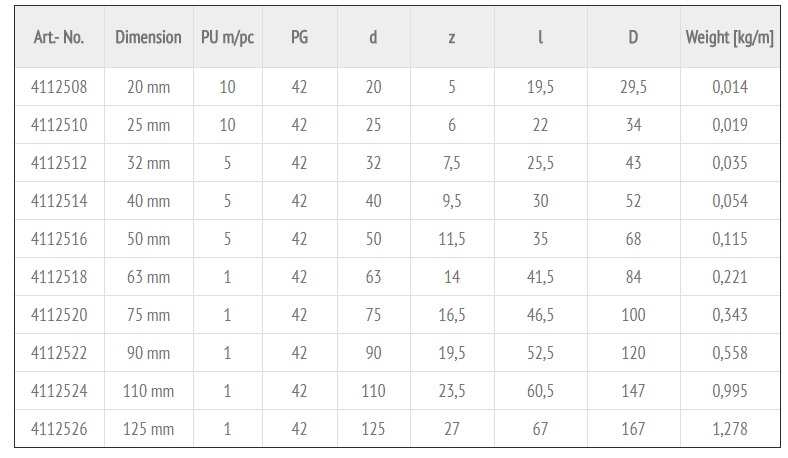Select the z value 23,5
Screen dimensions: 788x458
click(452, 391)
